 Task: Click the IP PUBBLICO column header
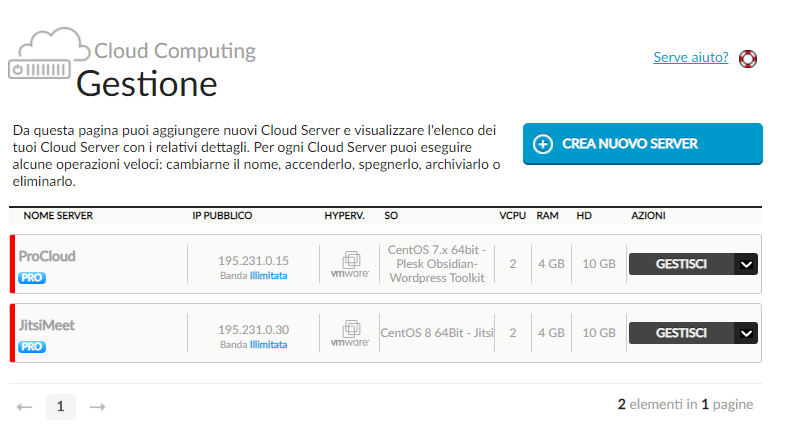pos(222,216)
